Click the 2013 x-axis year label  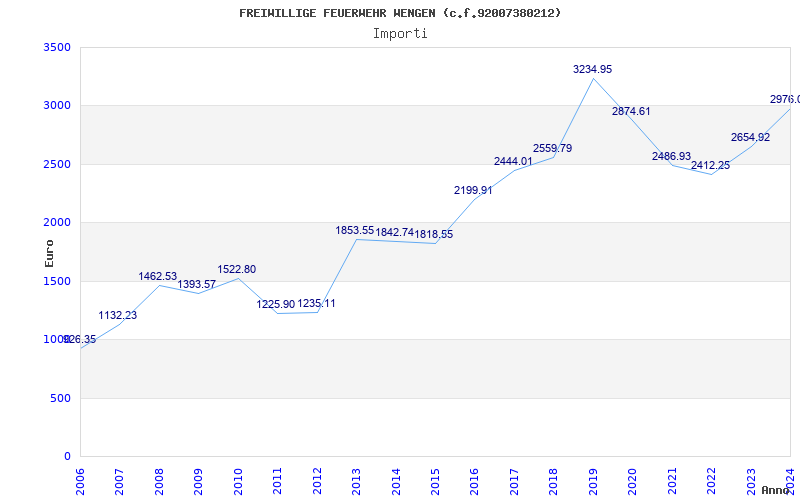coord(357,480)
